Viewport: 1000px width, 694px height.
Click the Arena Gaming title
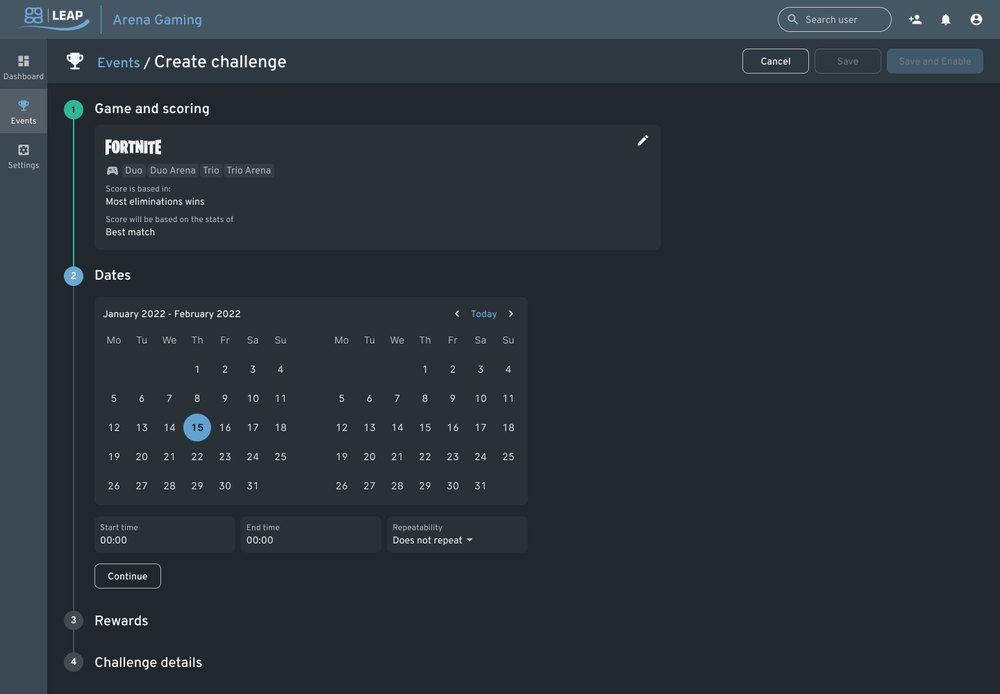point(158,20)
